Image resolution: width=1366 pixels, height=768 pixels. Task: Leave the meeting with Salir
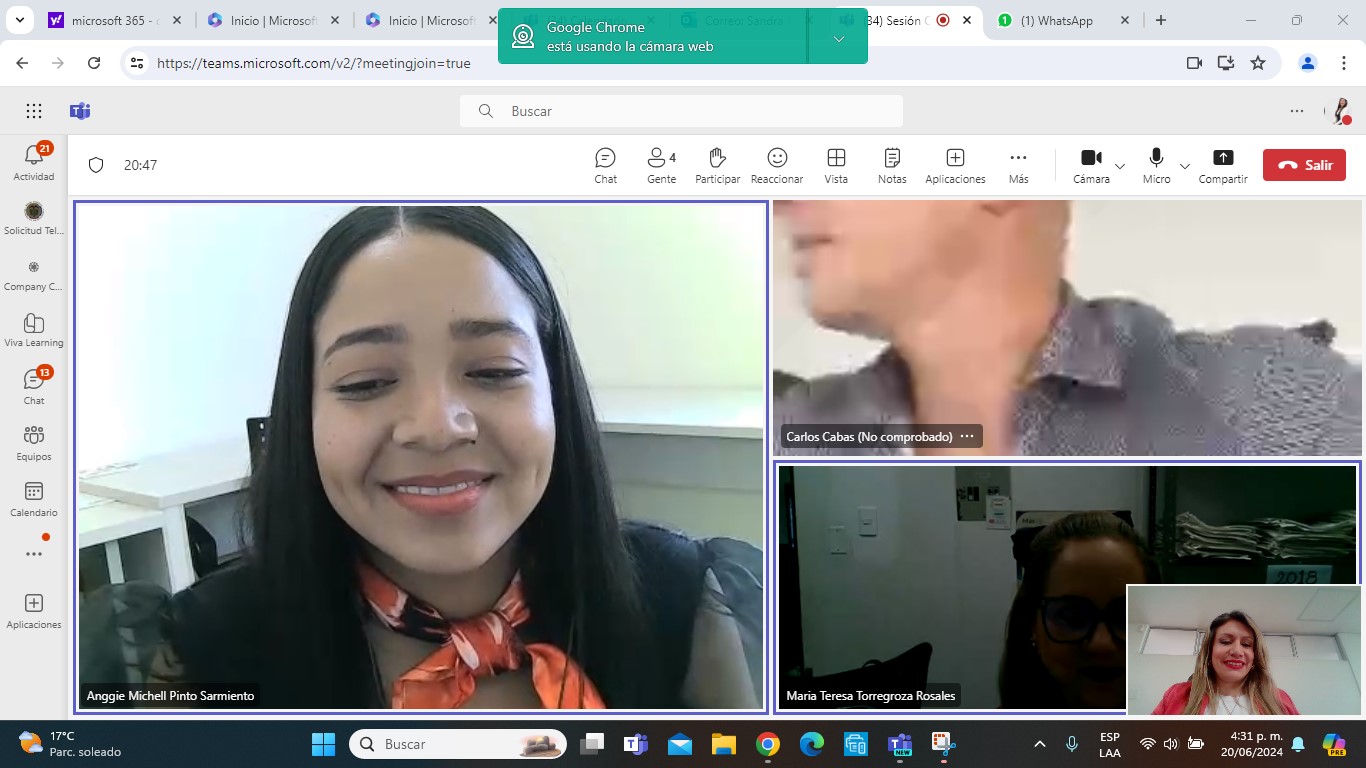coord(1304,165)
